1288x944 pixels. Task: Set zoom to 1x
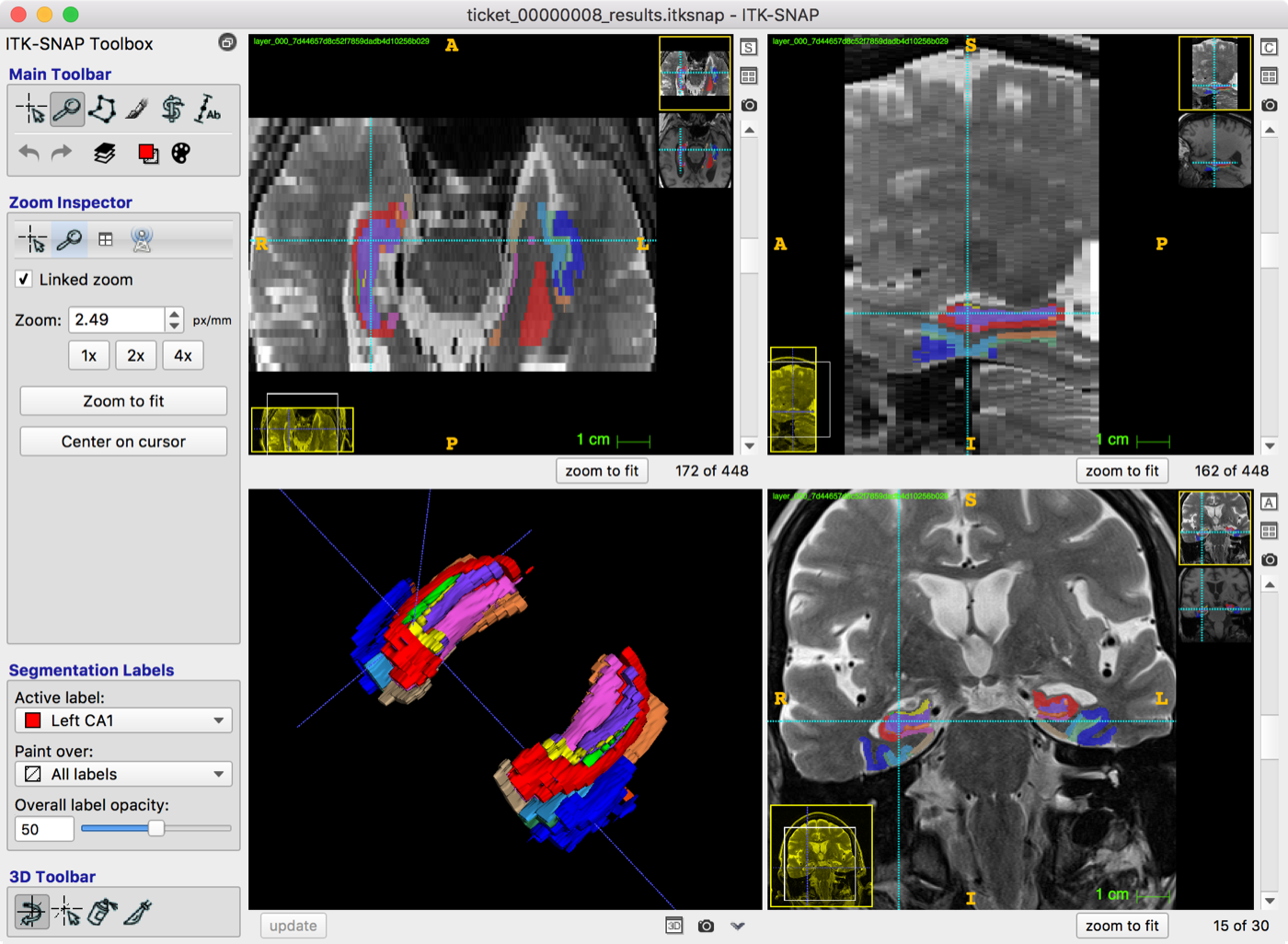(x=89, y=356)
